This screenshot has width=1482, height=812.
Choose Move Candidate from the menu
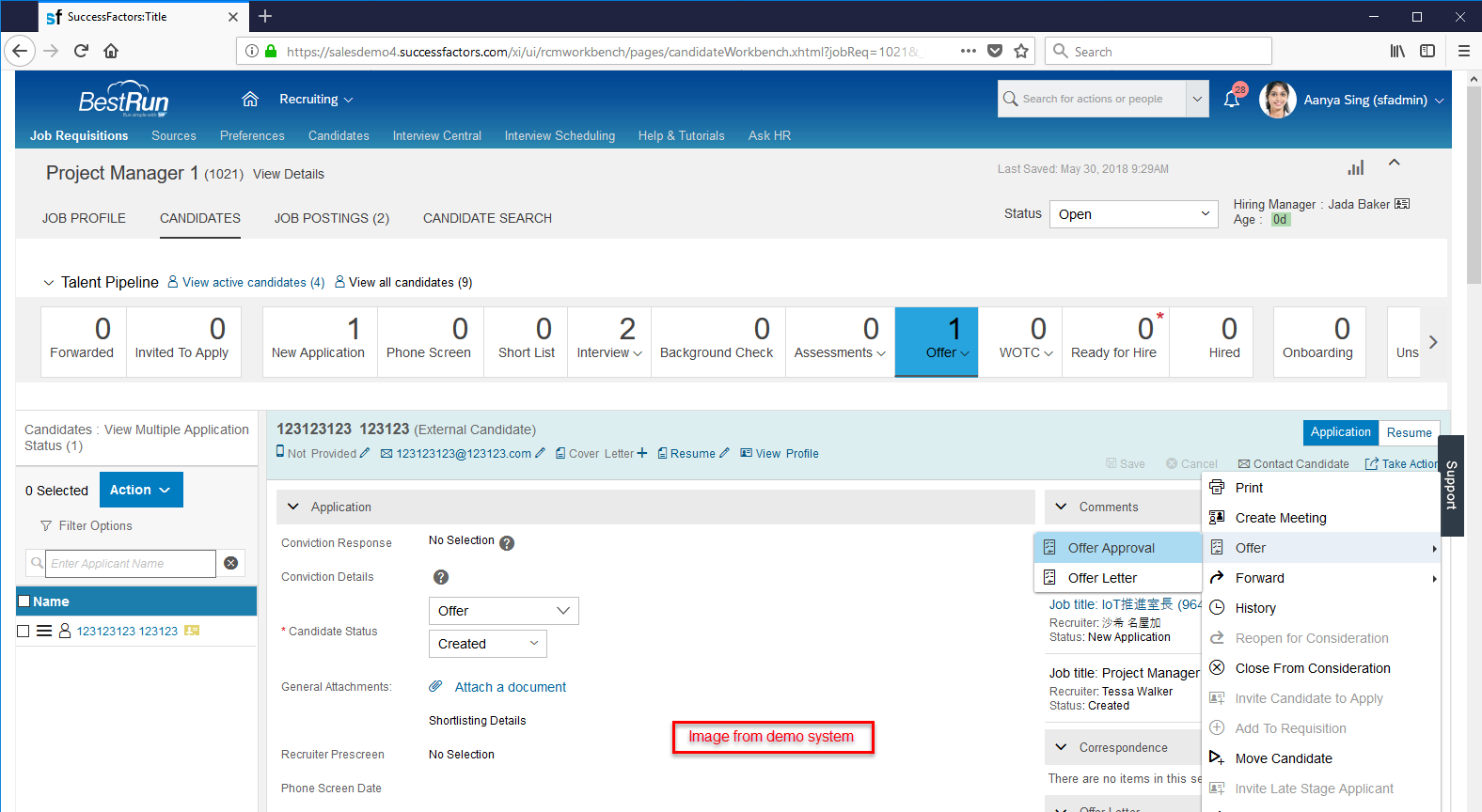tap(1321, 758)
